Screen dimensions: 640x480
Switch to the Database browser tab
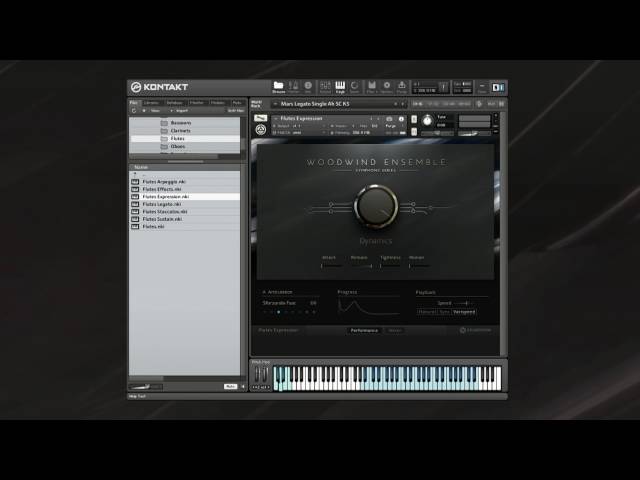pyautogui.click(x=174, y=102)
